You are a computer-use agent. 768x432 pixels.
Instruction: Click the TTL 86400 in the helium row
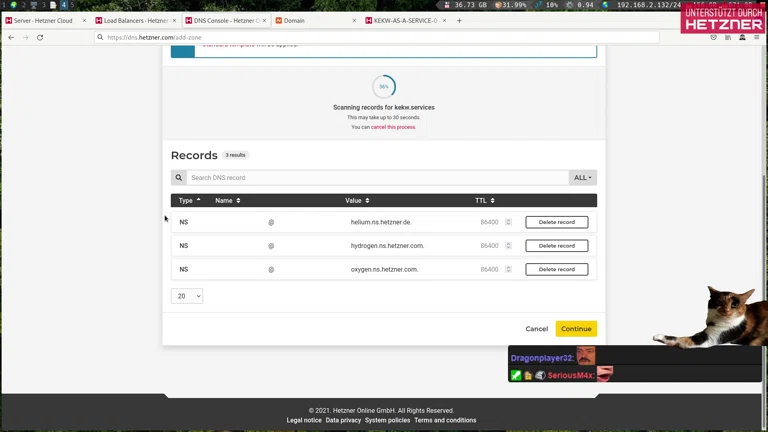click(489, 222)
